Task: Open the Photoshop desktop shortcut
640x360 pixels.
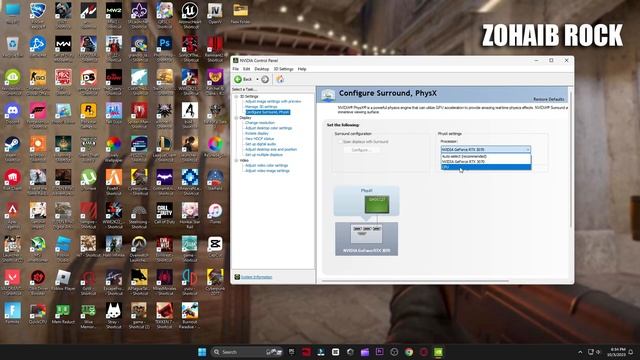Action: 164,47
